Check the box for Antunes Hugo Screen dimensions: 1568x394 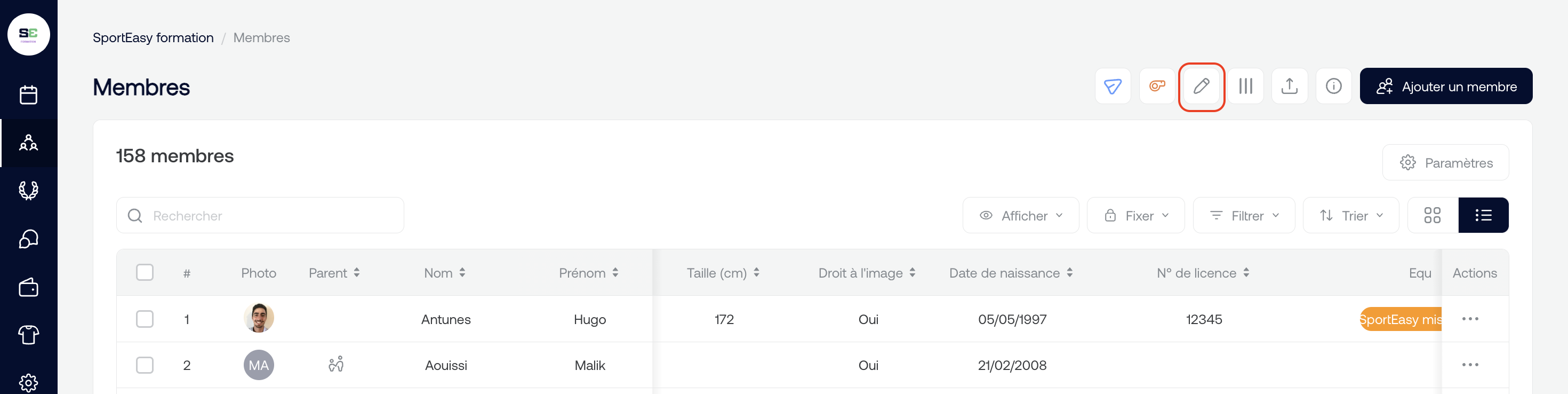click(145, 319)
